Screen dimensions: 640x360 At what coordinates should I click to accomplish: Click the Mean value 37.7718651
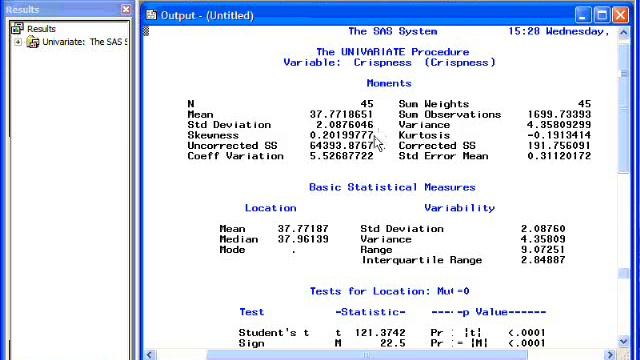pyautogui.click(x=341, y=114)
